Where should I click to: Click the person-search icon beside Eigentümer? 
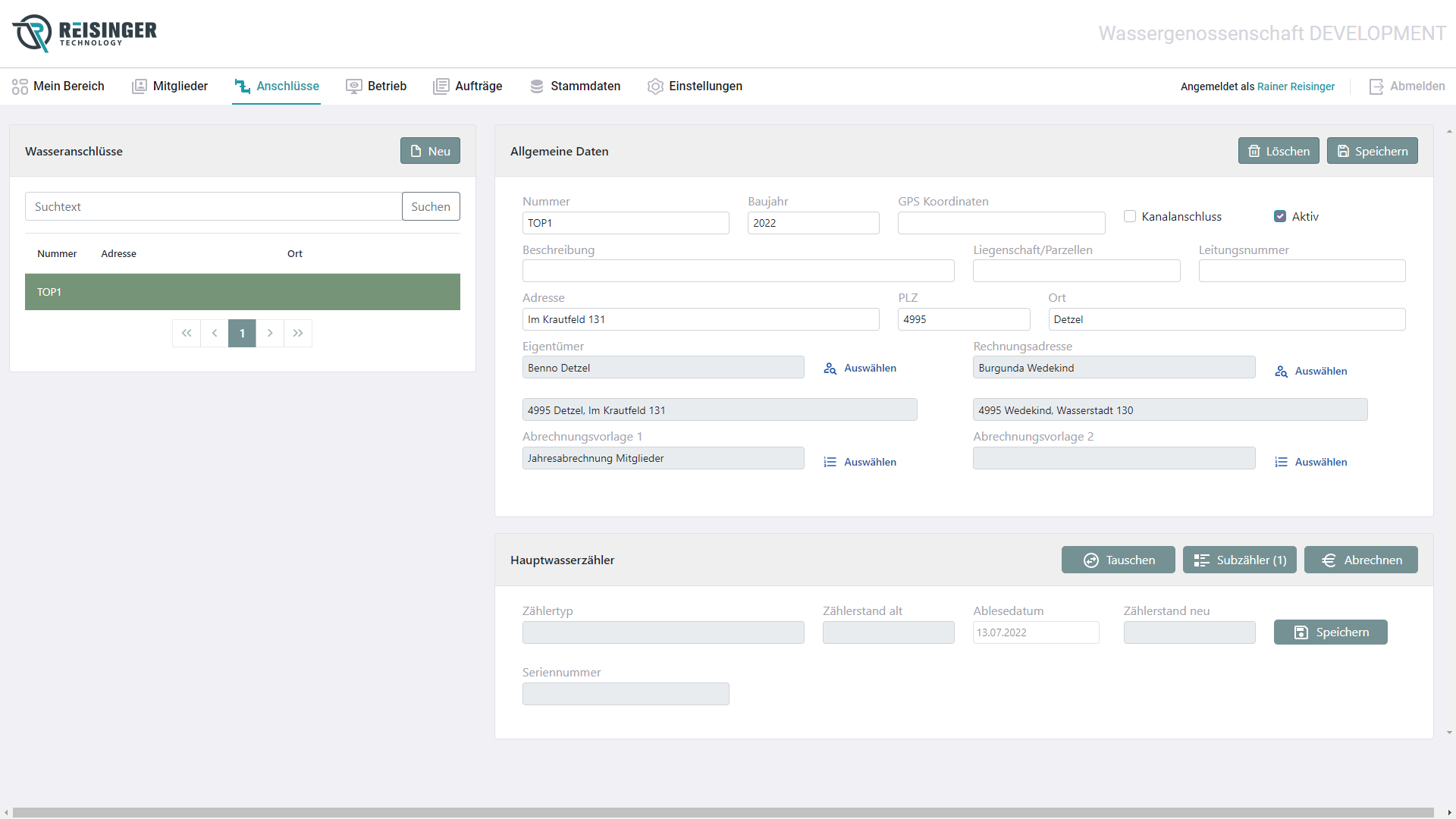point(830,369)
